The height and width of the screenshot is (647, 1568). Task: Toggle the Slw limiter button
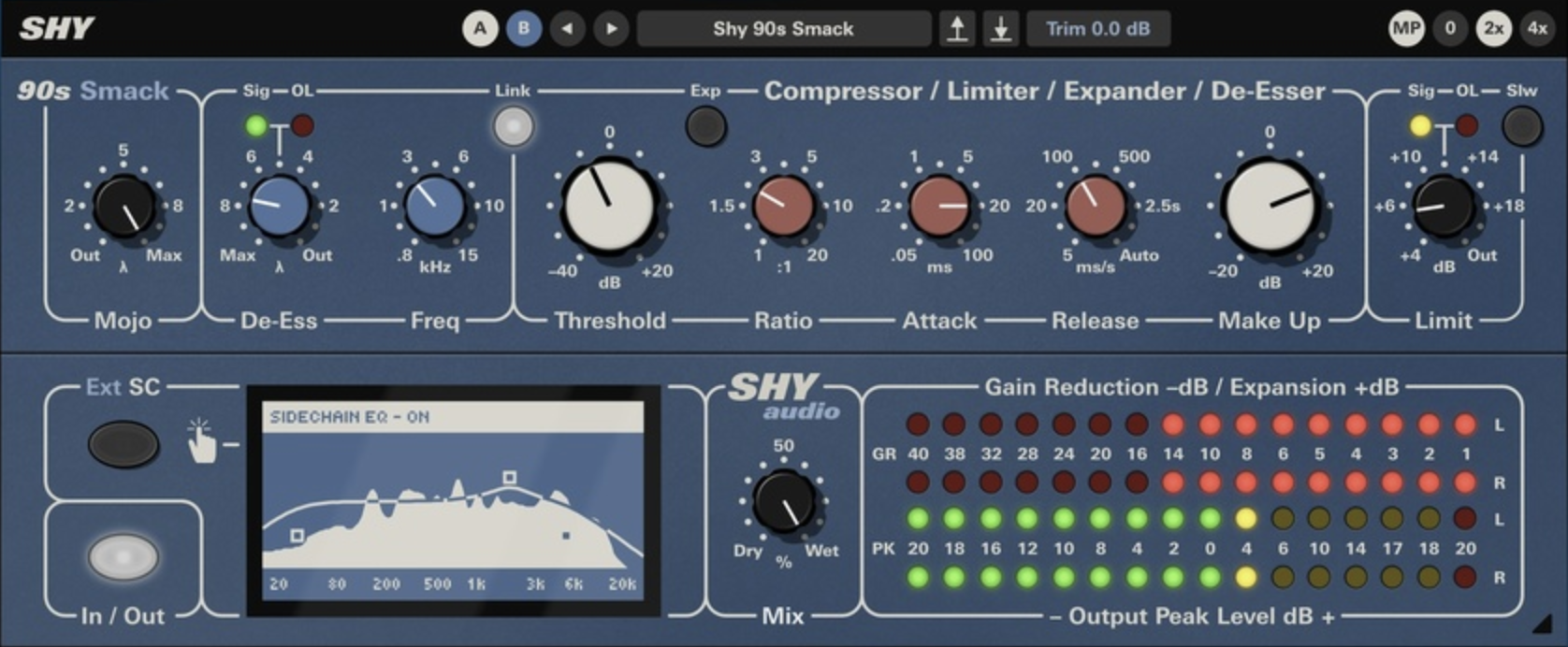1522,126
